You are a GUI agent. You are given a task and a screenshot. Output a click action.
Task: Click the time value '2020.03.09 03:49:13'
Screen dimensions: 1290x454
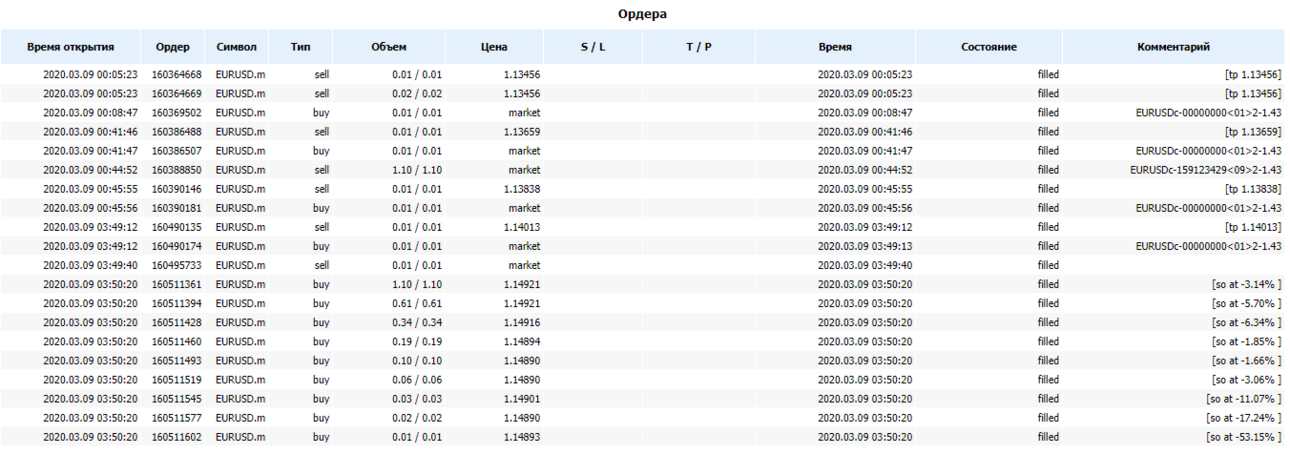pos(865,246)
